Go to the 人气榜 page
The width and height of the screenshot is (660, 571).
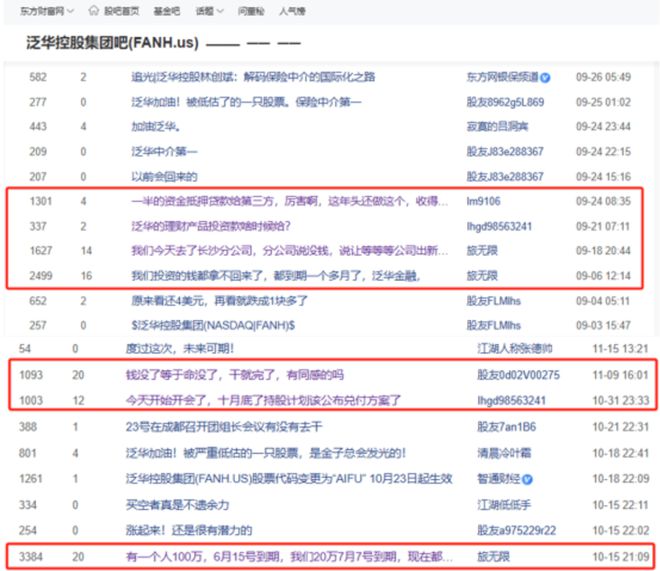[x=292, y=11]
